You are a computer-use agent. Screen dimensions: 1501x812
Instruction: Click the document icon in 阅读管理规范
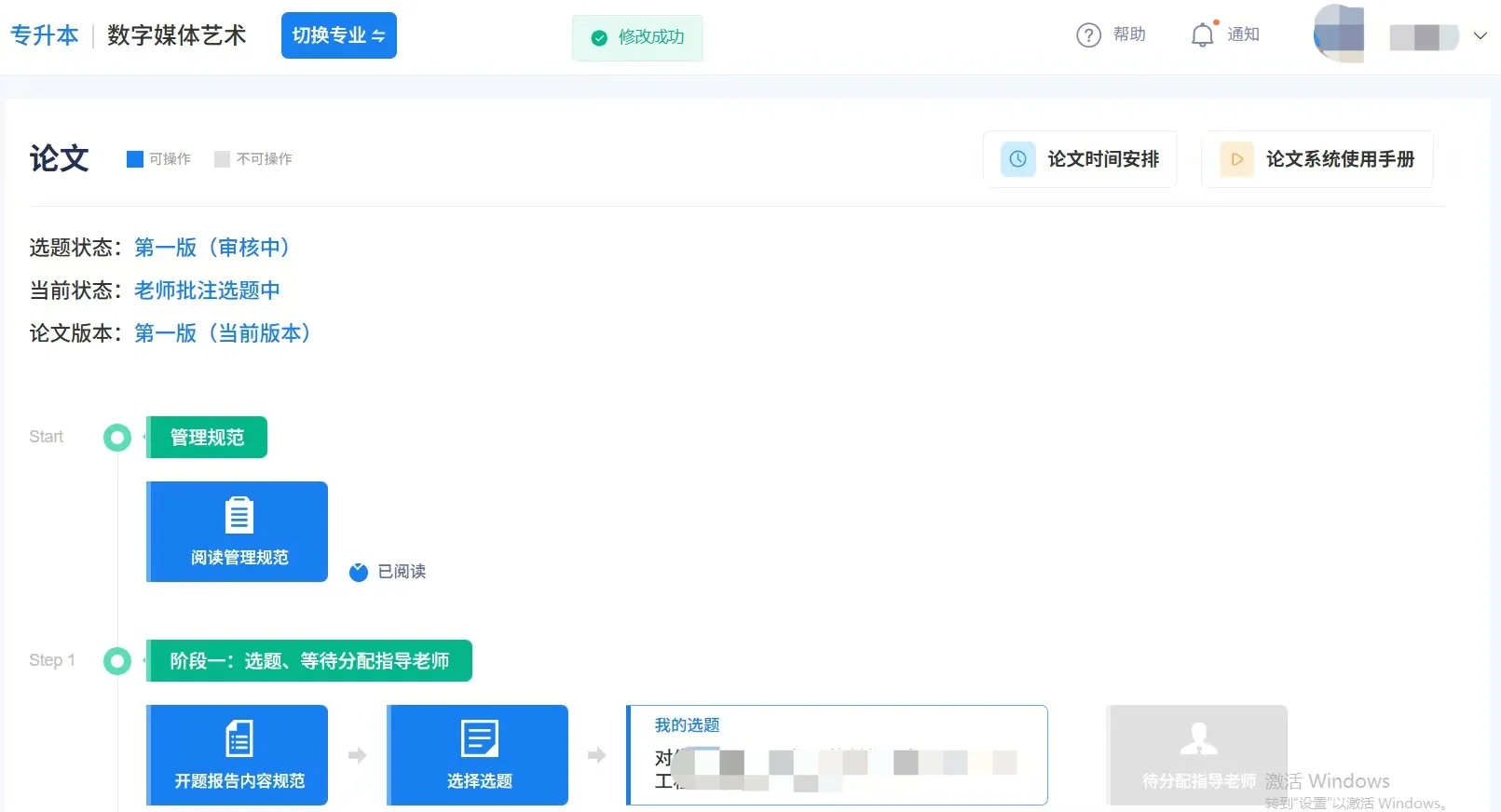(239, 515)
